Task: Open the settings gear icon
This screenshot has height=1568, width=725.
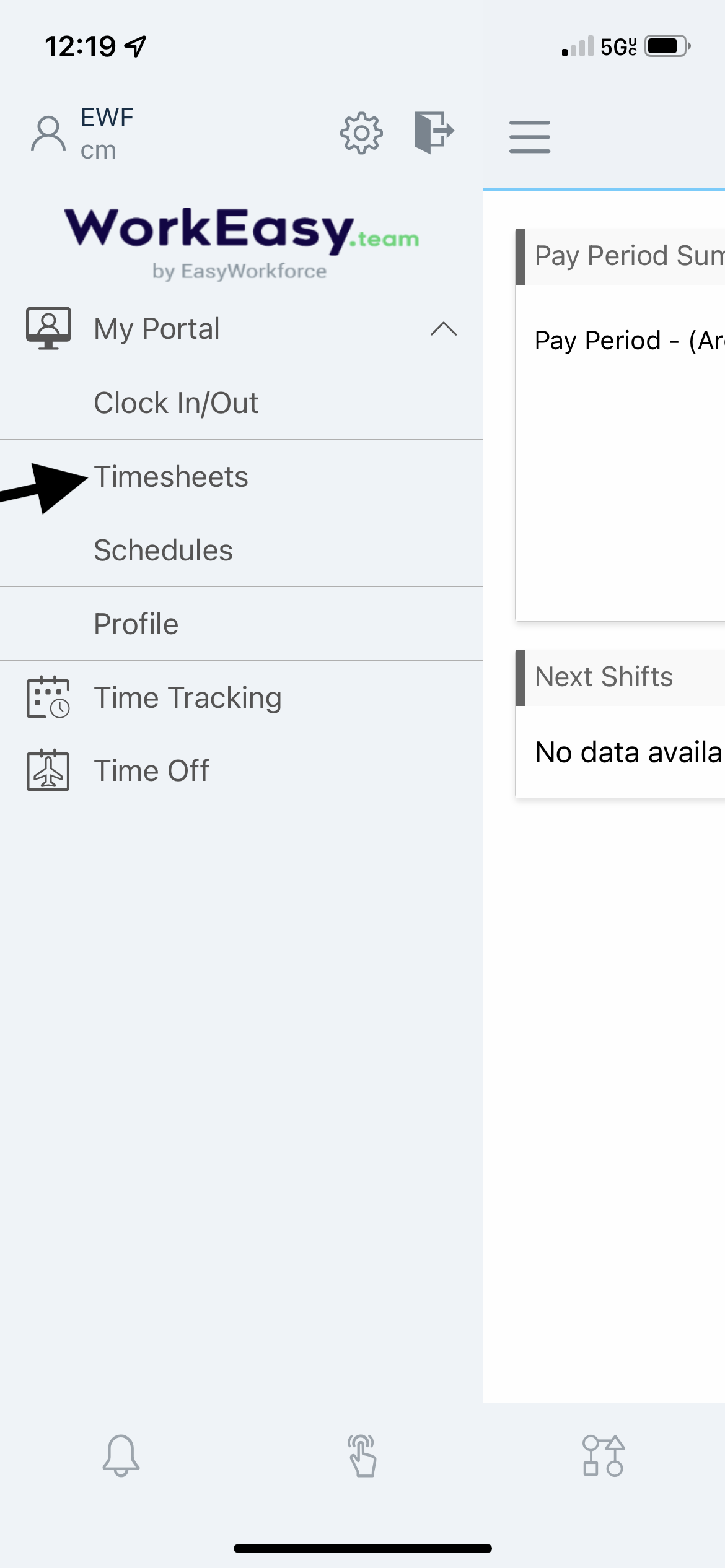Action: 362,133
